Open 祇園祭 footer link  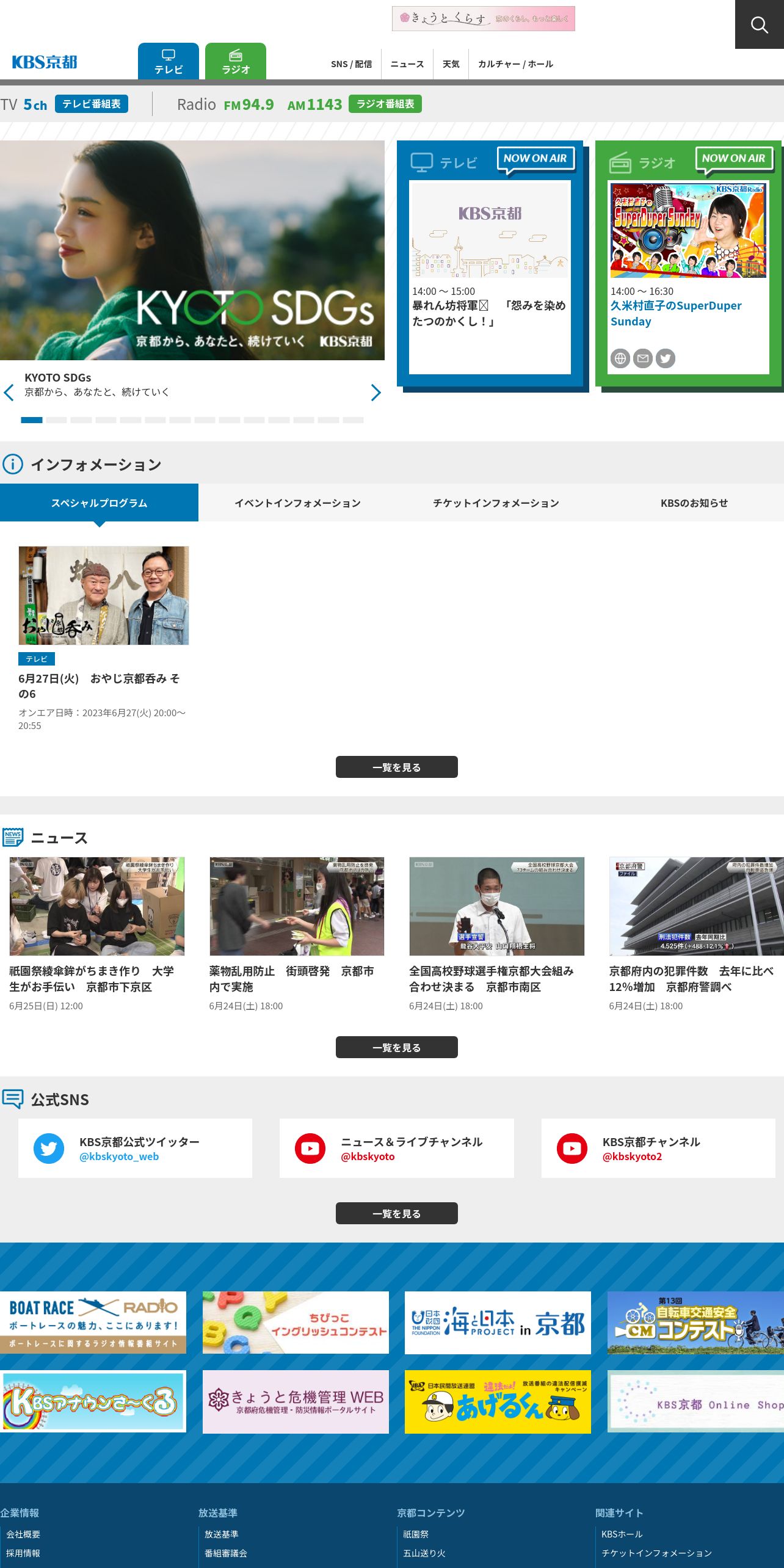click(x=416, y=1534)
